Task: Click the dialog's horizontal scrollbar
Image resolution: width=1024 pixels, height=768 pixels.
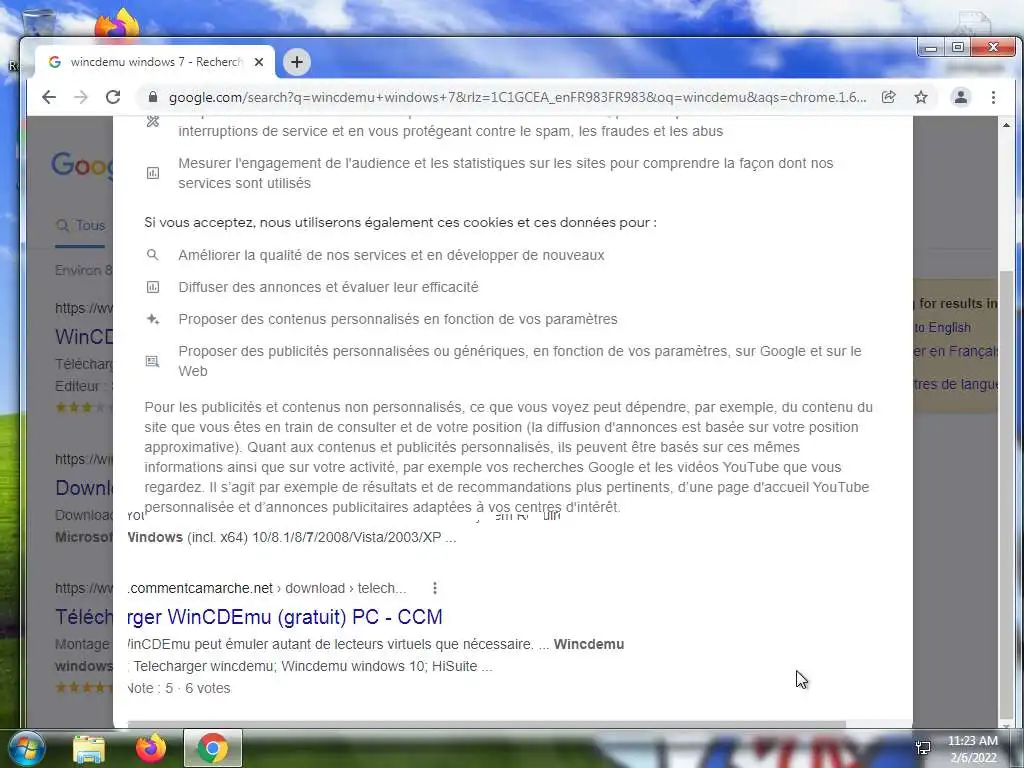Action: (x=486, y=724)
